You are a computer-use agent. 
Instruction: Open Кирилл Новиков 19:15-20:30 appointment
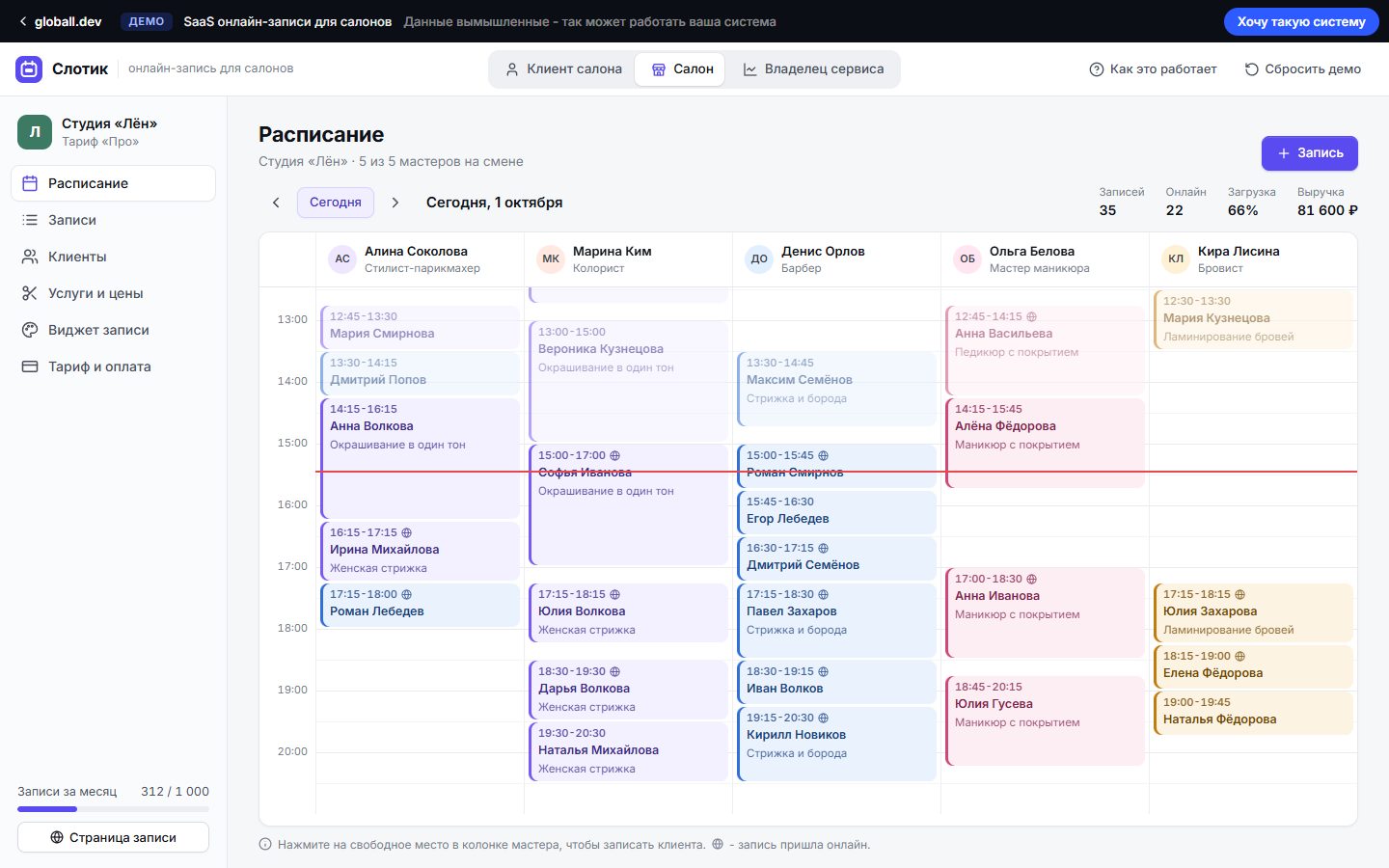pos(836,744)
